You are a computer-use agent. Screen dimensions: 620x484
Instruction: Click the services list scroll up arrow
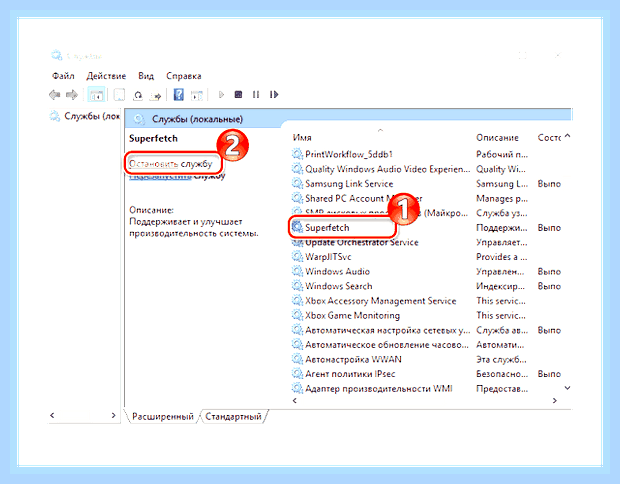[567, 136]
